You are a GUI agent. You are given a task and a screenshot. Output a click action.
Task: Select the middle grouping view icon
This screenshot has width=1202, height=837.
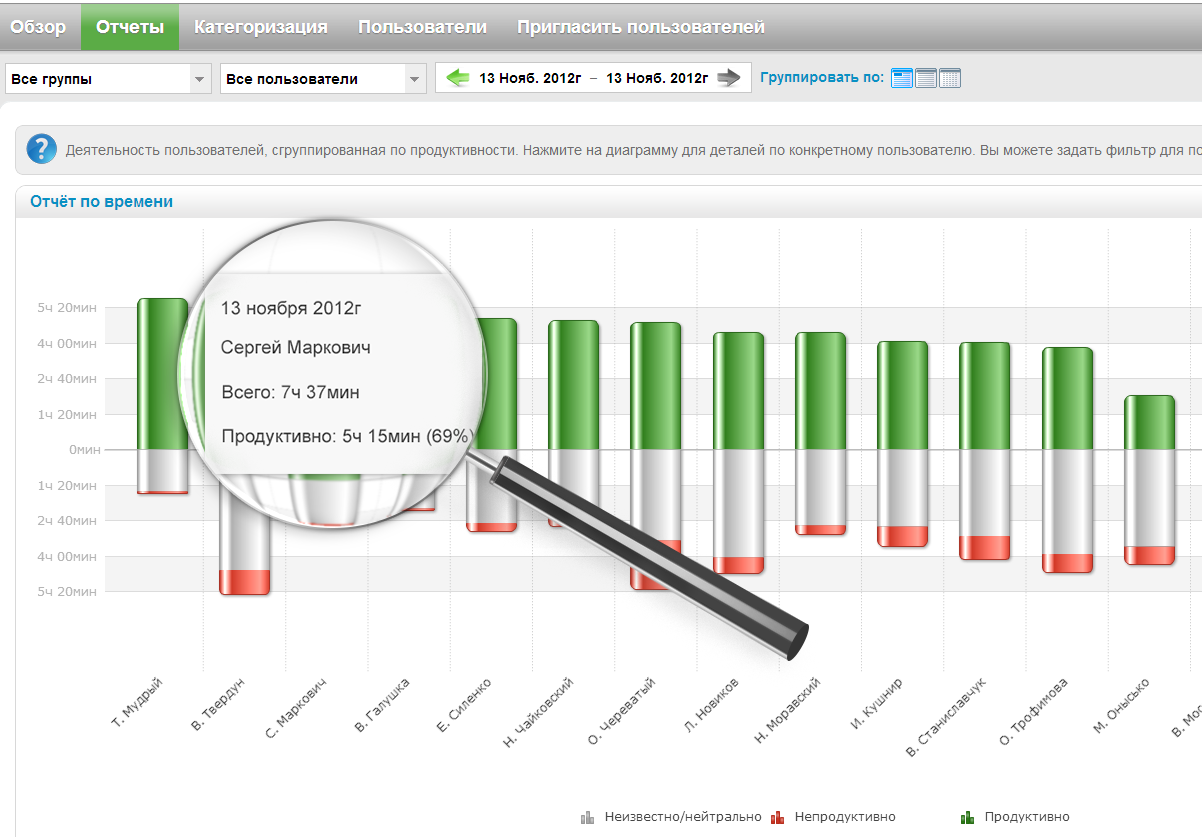(x=926, y=78)
